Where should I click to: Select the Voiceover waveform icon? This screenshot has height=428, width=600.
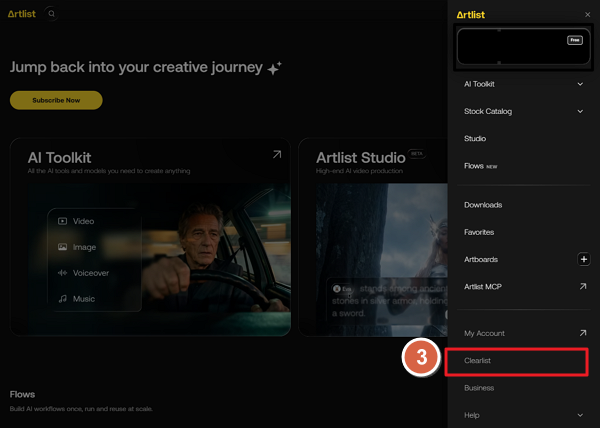pyautogui.click(x=62, y=273)
